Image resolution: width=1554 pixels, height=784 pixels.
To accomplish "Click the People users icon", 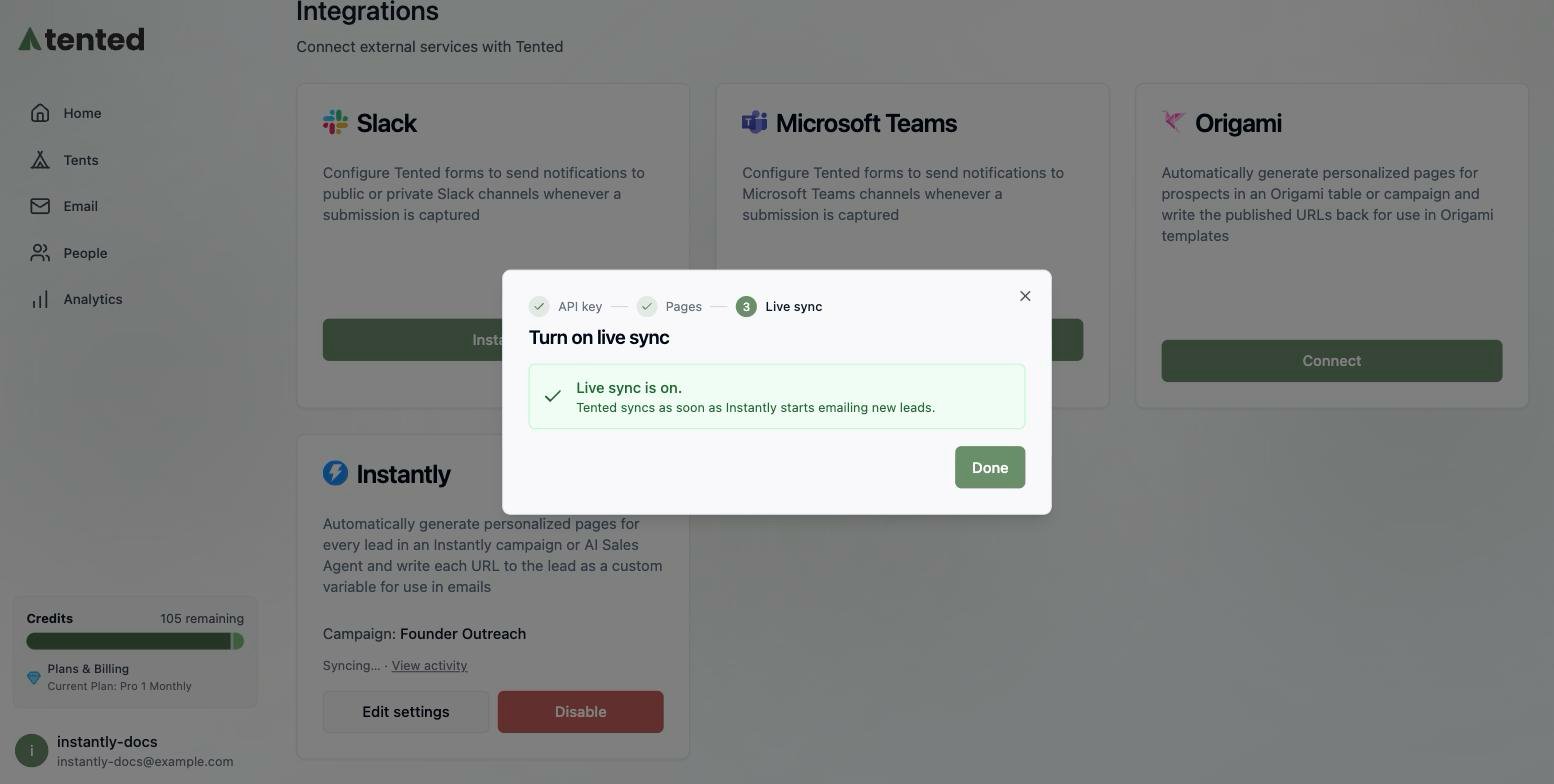I will [40, 253].
